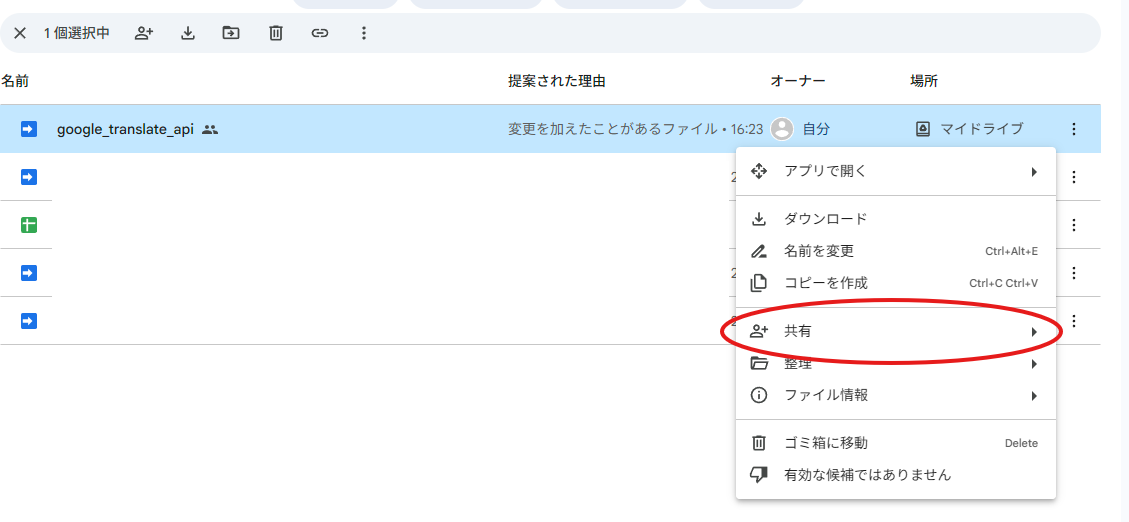Image resolution: width=1129 pixels, height=522 pixels.
Task: Select the green spreadsheet file icon
Action: [x=28, y=225]
